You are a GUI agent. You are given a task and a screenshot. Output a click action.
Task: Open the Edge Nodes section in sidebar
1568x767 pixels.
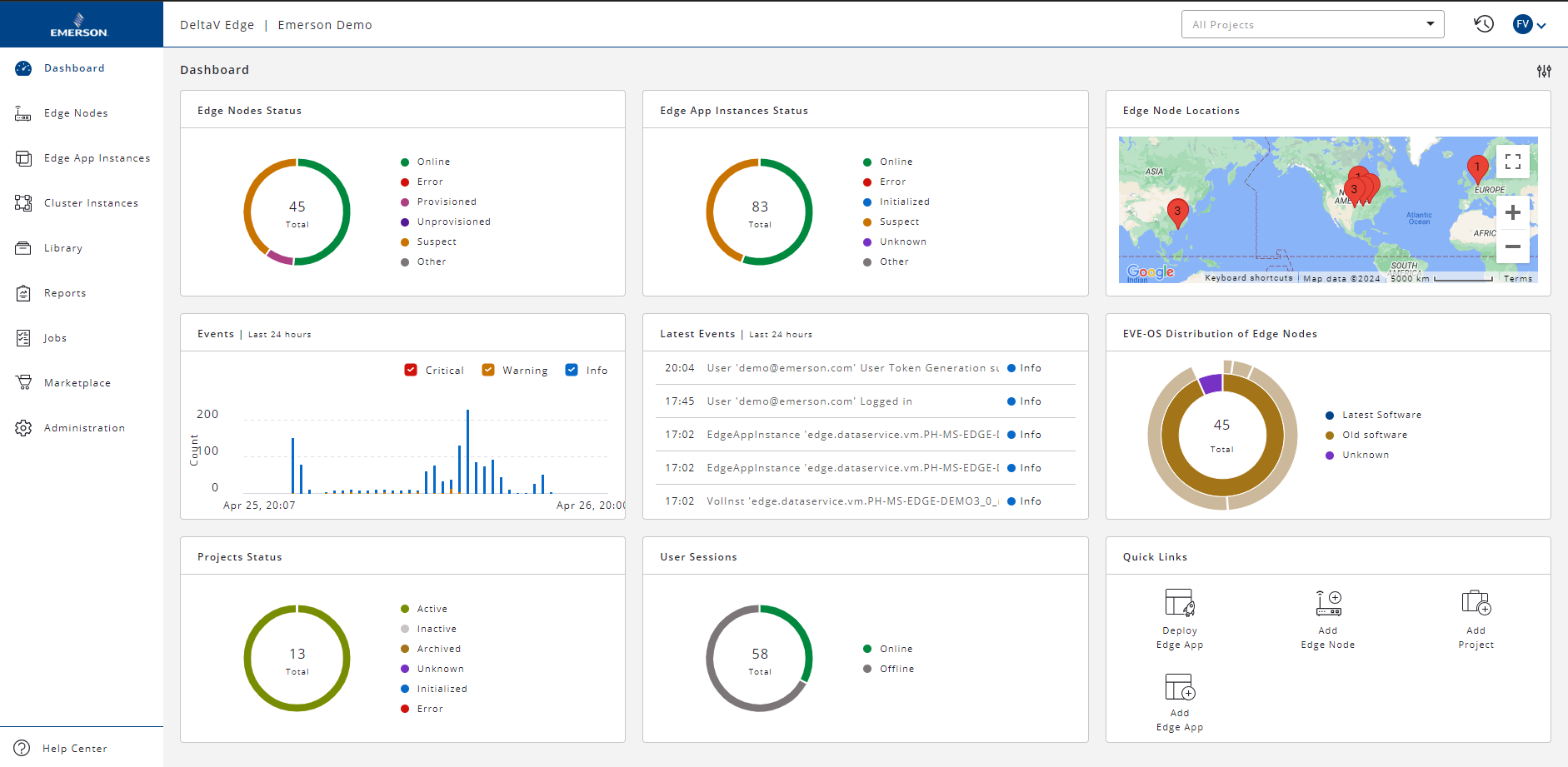76,112
